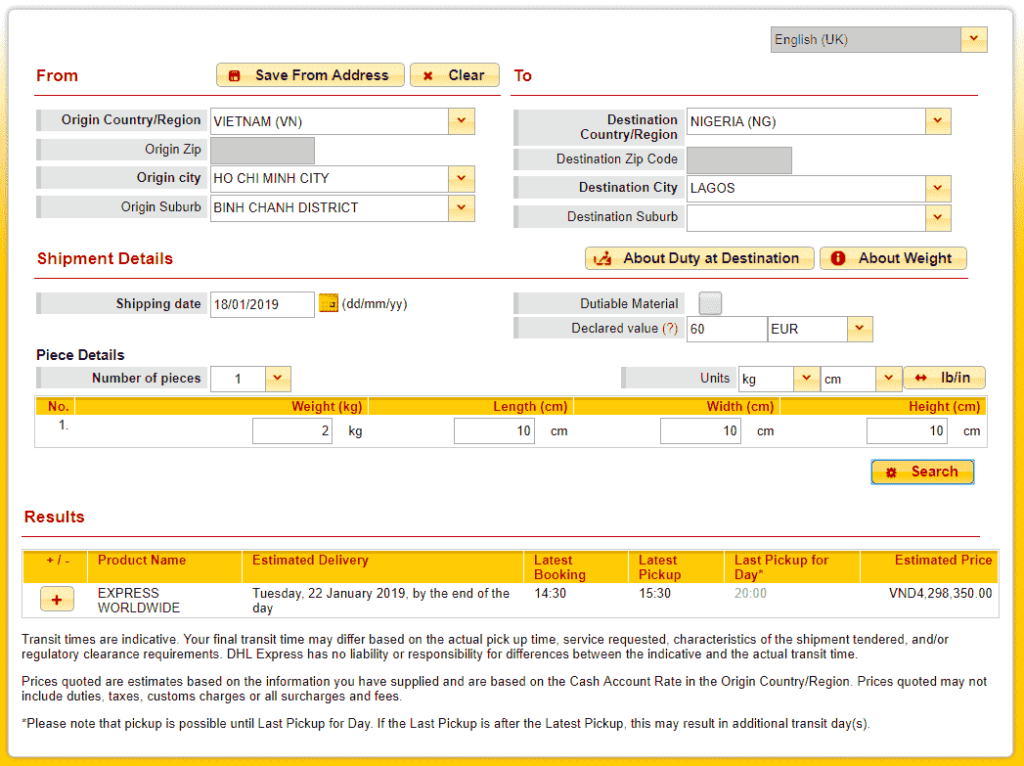Click the Product Name column header
Image resolution: width=1024 pixels, height=766 pixels.
click(x=142, y=560)
